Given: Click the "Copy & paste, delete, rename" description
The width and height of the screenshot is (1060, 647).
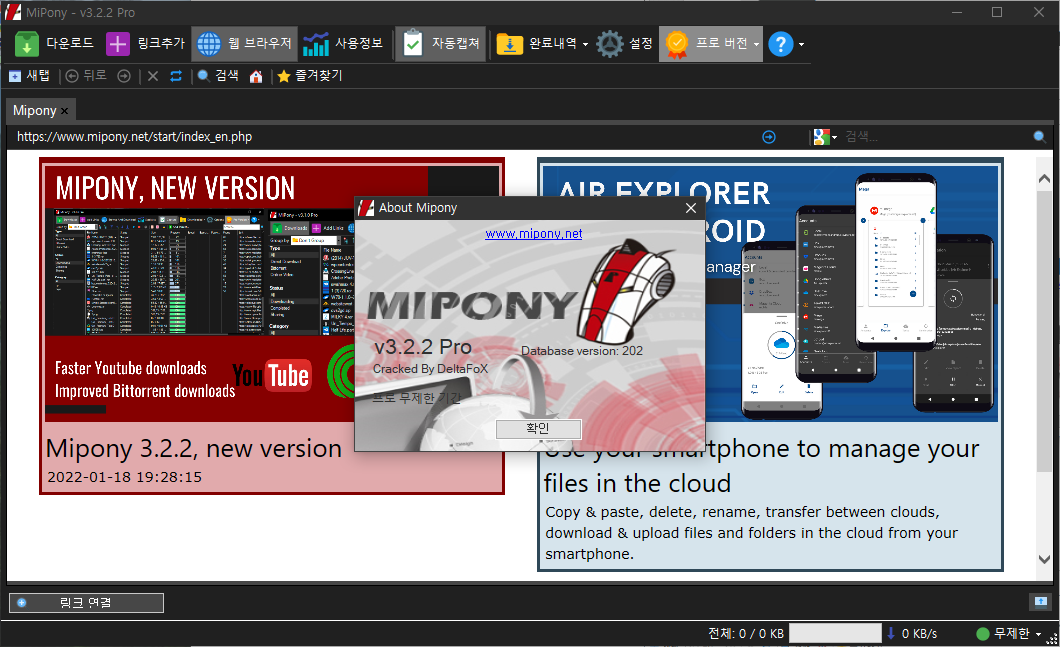Looking at the screenshot, I should [752, 533].
